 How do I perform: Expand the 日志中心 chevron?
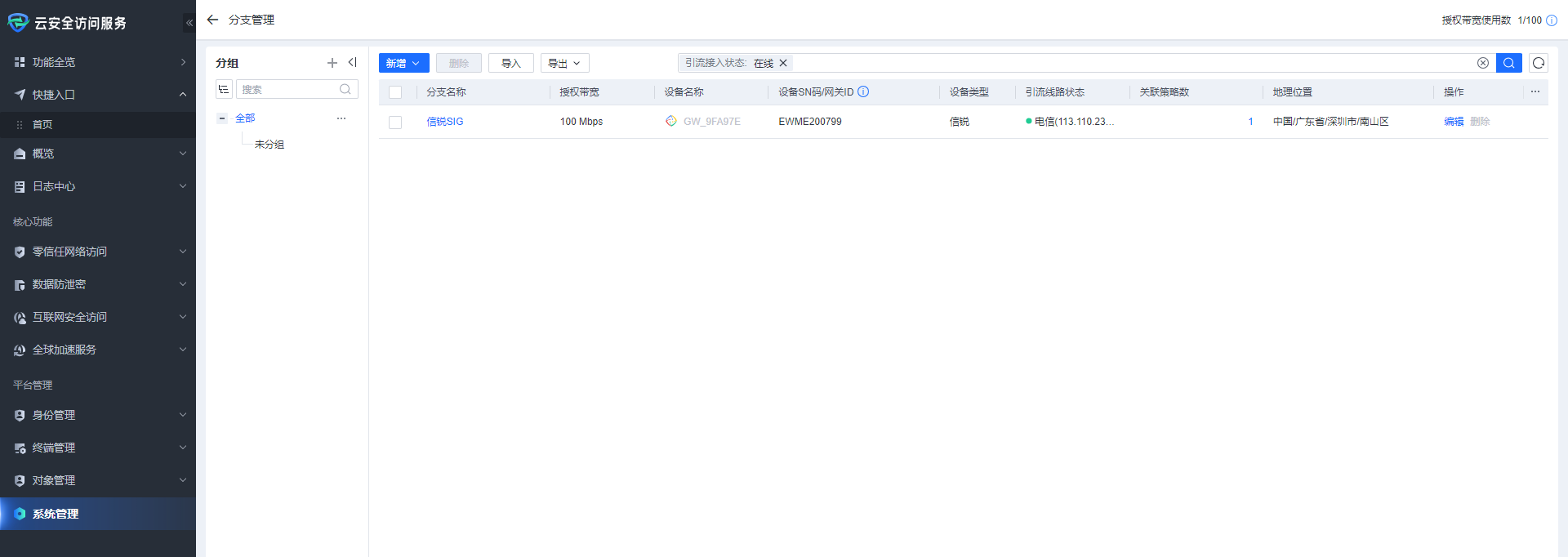[183, 186]
